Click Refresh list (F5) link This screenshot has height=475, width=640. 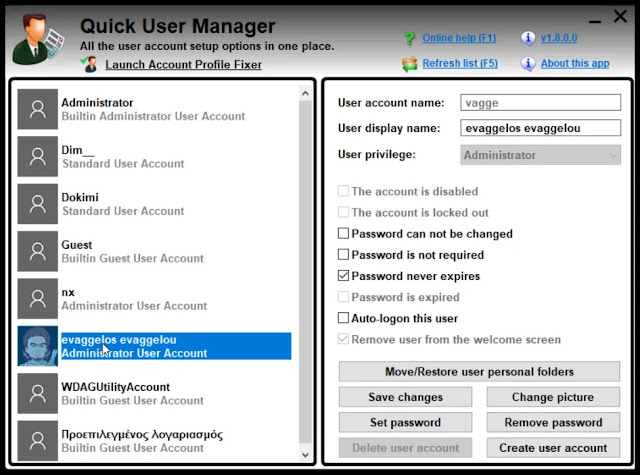[x=460, y=64]
